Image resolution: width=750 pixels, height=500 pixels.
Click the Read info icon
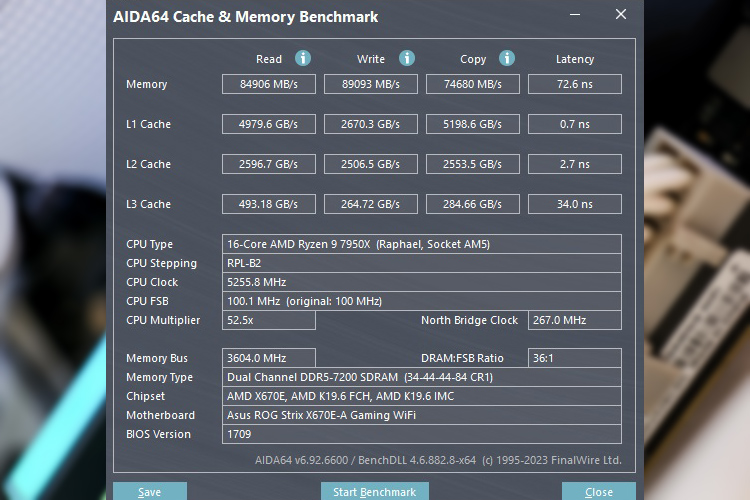click(x=303, y=58)
